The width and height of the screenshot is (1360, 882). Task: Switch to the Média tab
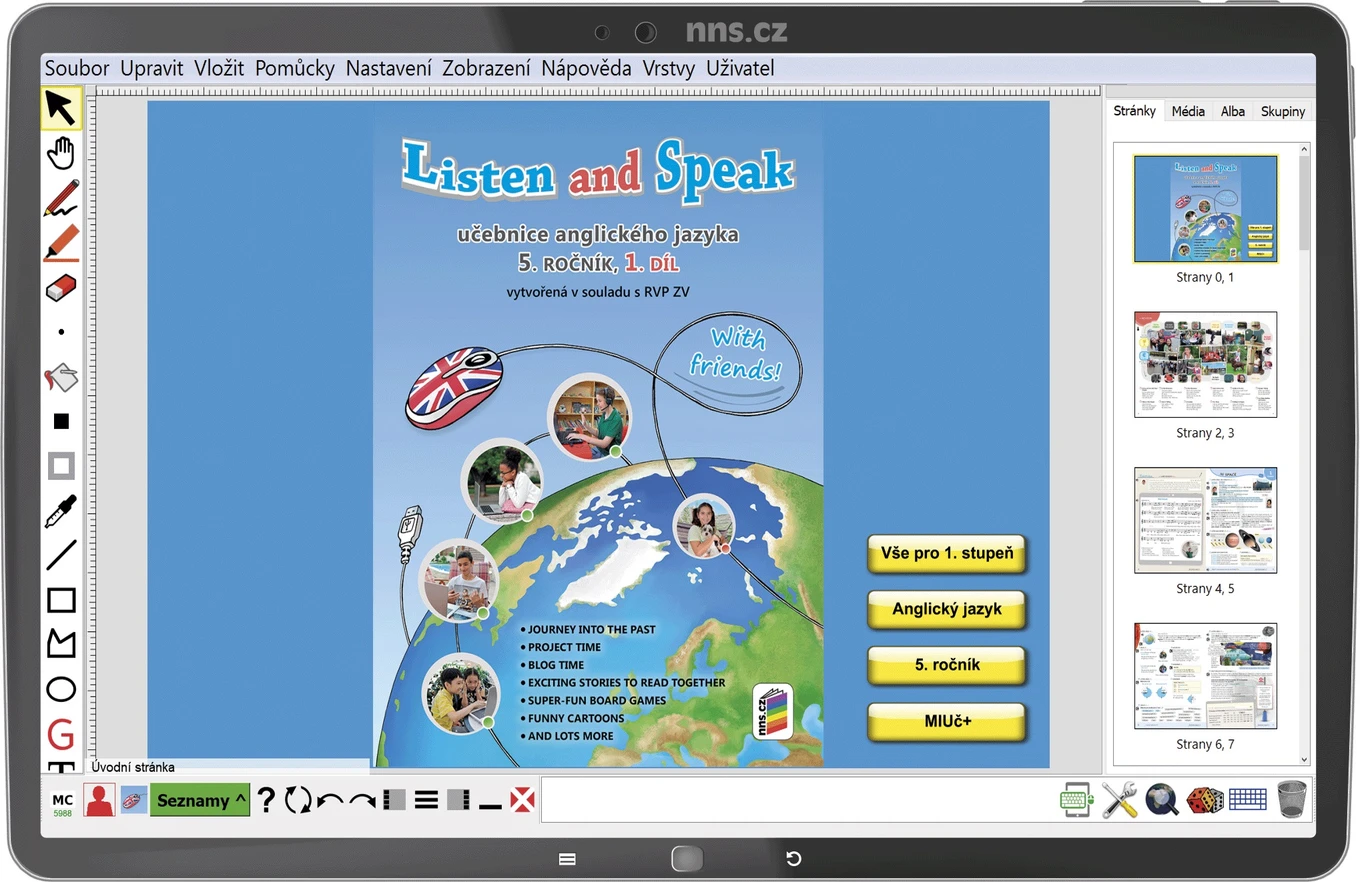pos(1188,111)
